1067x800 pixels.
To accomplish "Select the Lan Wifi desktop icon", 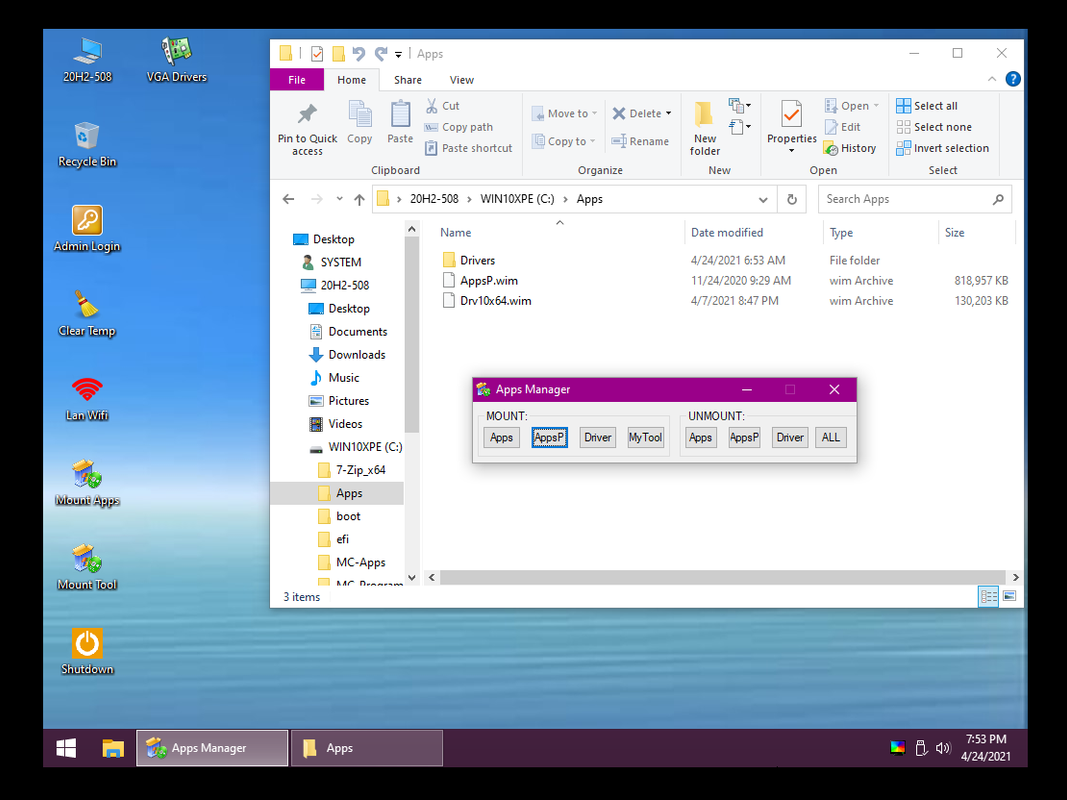I will click(x=87, y=398).
